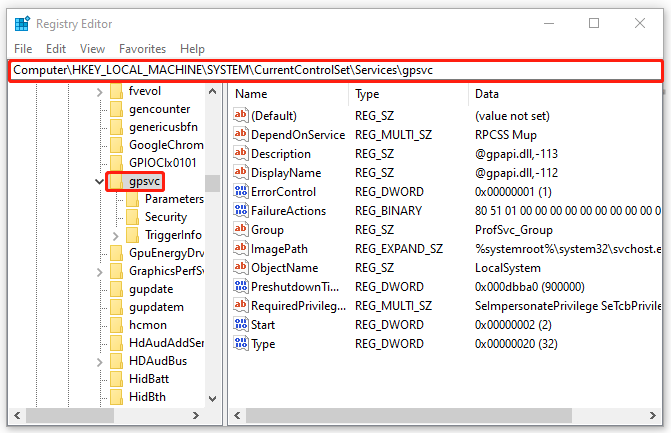Click the folder icon of gencounter key
This screenshot has width=671, height=433.
tap(116, 109)
